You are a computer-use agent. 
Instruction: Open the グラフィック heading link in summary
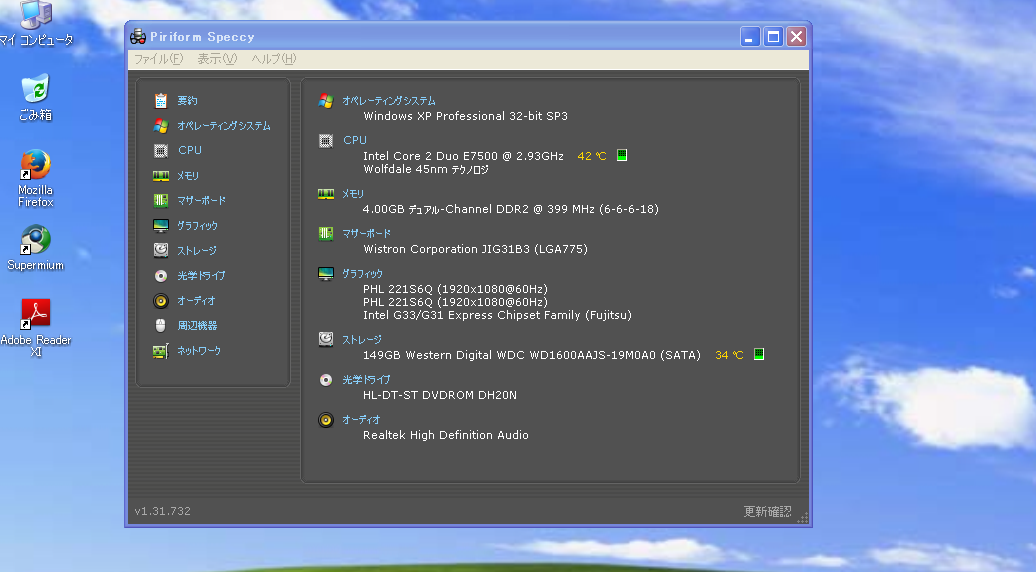click(x=362, y=273)
